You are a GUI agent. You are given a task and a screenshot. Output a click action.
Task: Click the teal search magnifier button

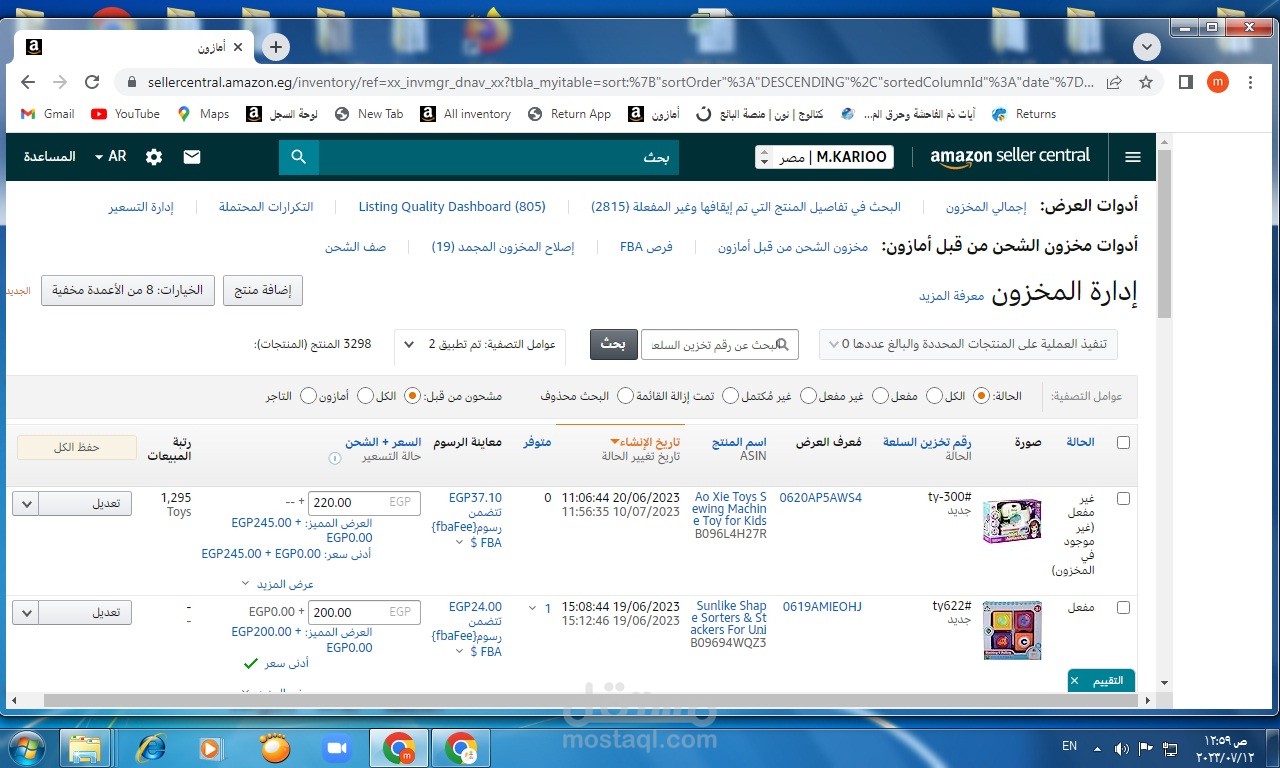[299, 157]
